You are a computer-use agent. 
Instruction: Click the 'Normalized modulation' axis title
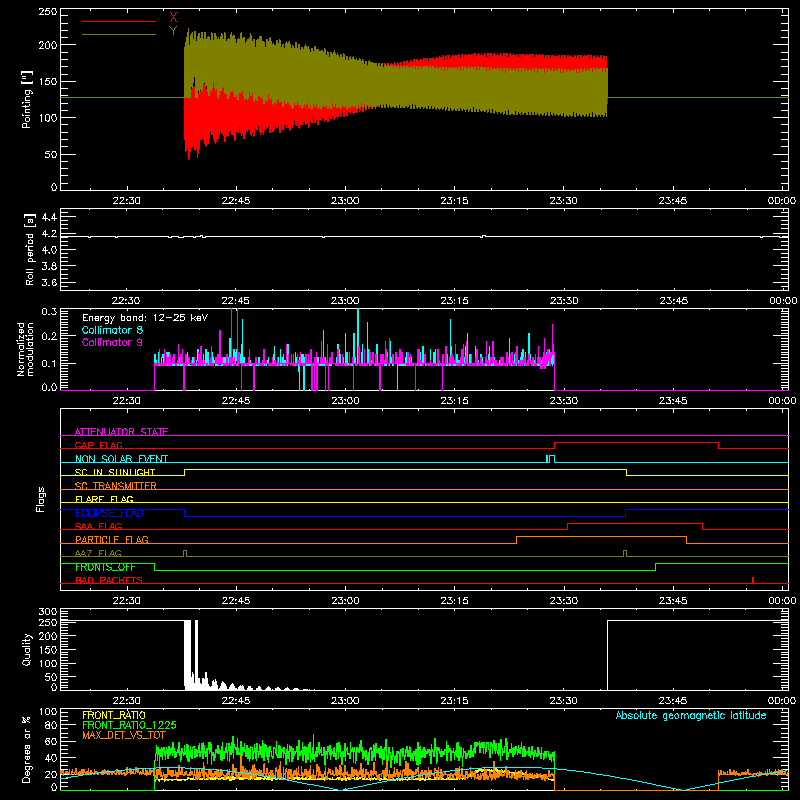coord(25,349)
